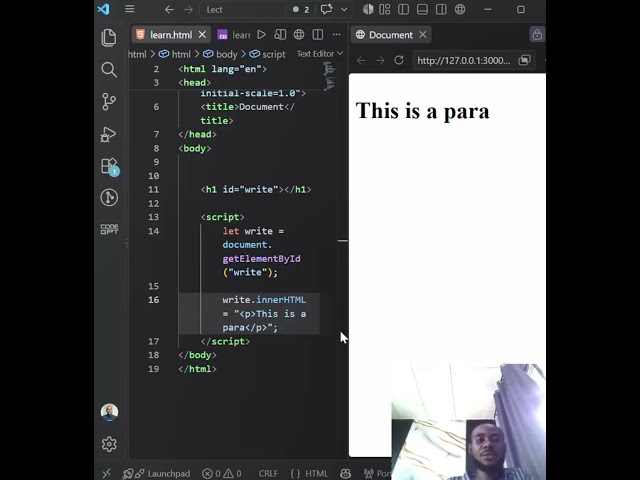Click the globe icon in title bar
The image size is (640, 480).
tap(460, 9)
